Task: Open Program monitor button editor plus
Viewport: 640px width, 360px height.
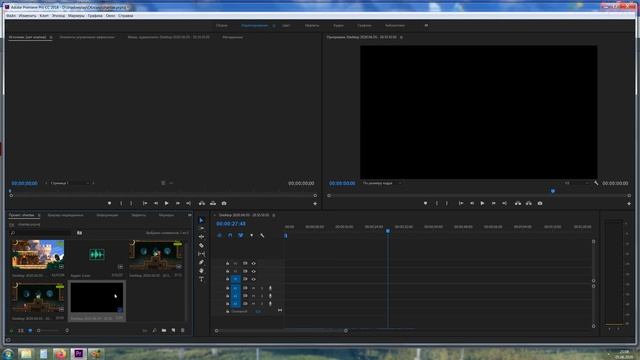Action: click(629, 203)
